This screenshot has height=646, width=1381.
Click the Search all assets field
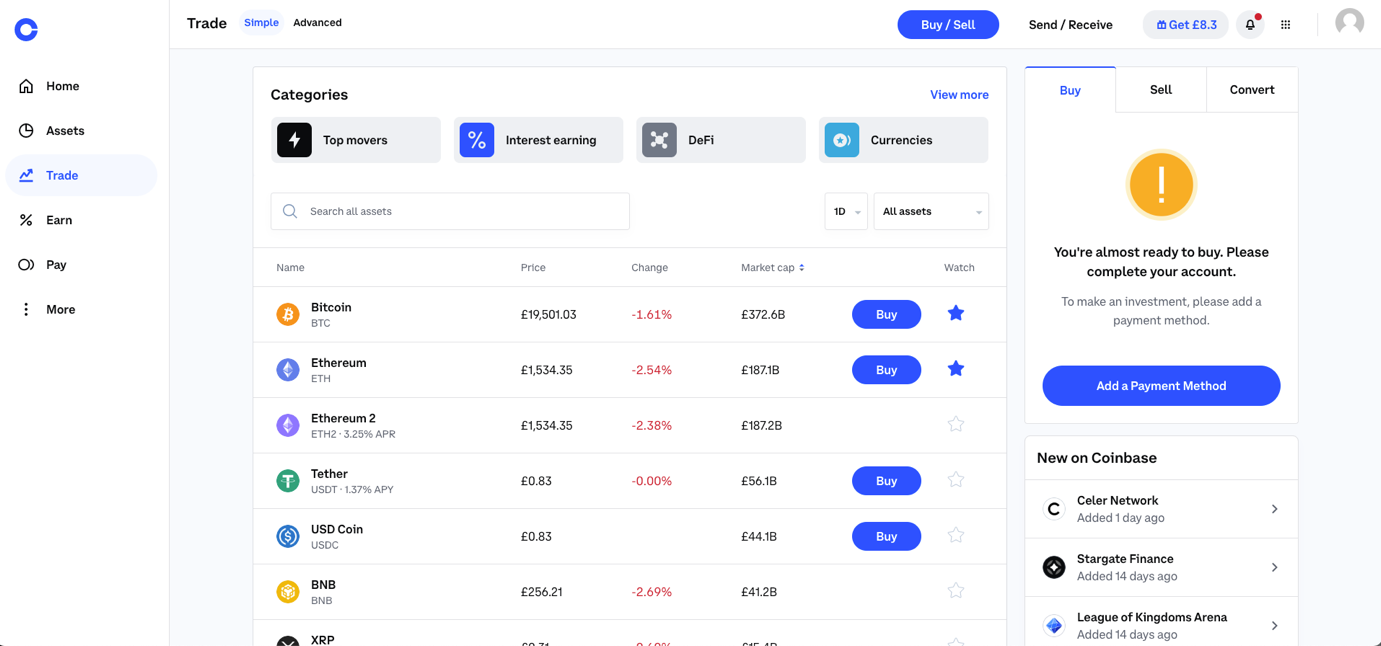[450, 211]
